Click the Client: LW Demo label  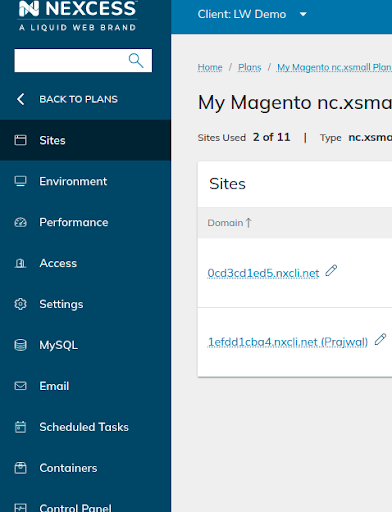coord(242,14)
